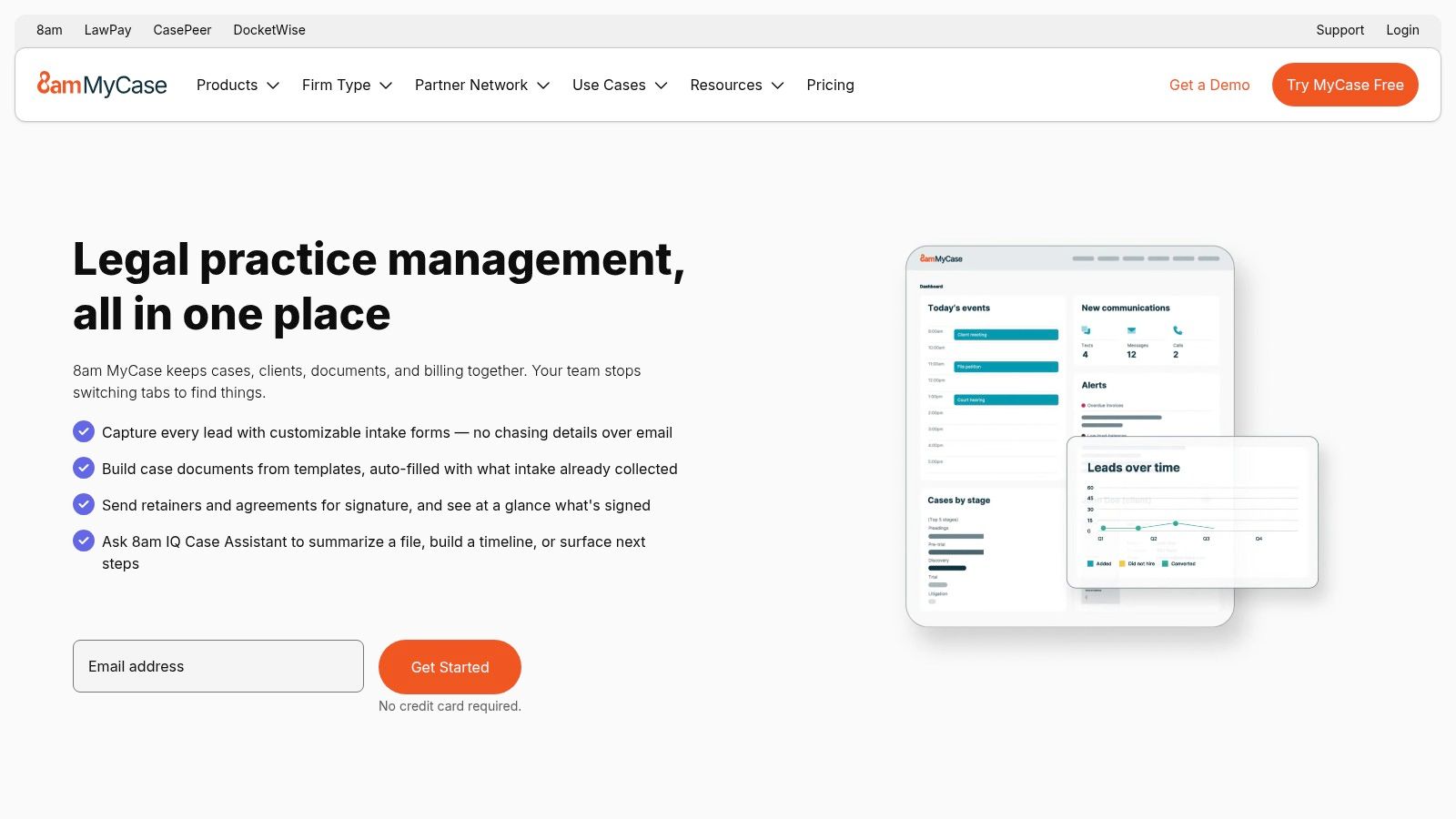The image size is (1456, 819).
Task: Click the 'Alerts' title in the dashboard preview
Action: pos(1094,385)
